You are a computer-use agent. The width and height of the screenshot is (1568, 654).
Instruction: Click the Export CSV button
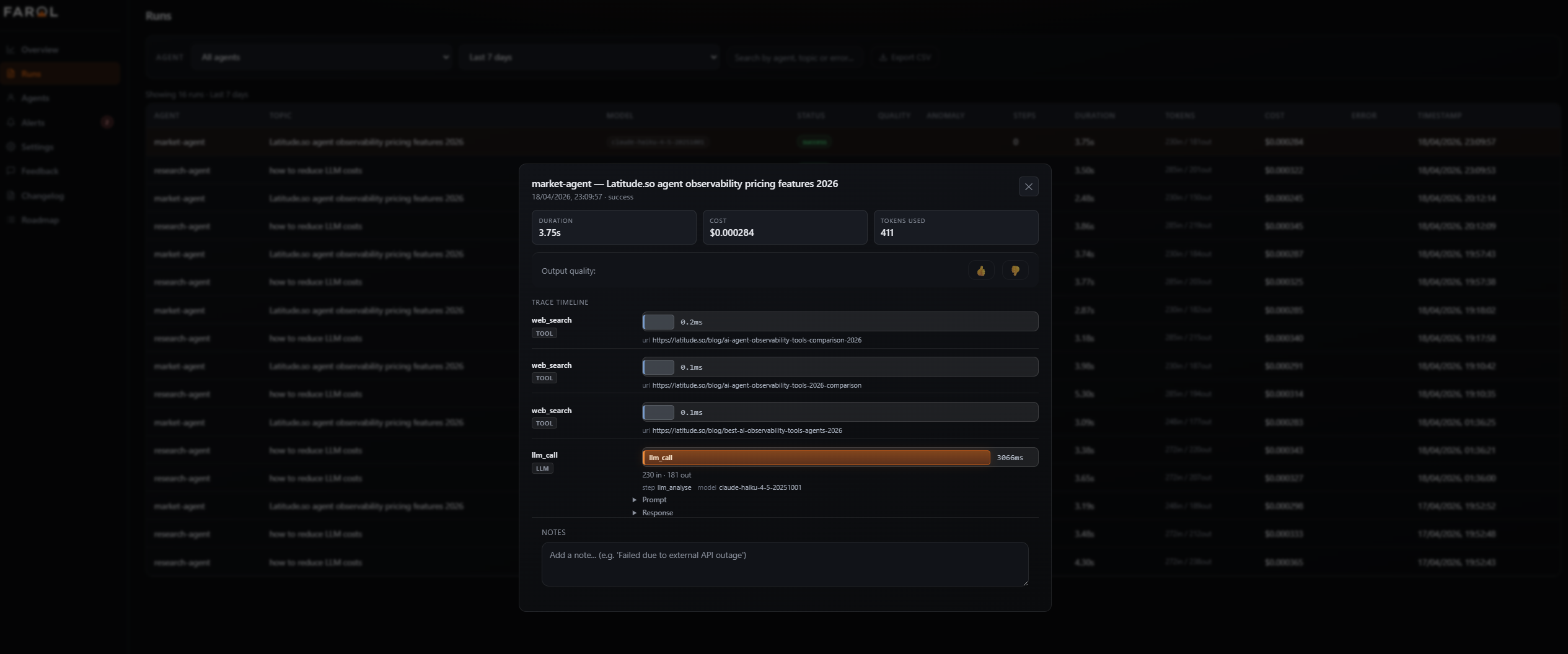pos(905,57)
